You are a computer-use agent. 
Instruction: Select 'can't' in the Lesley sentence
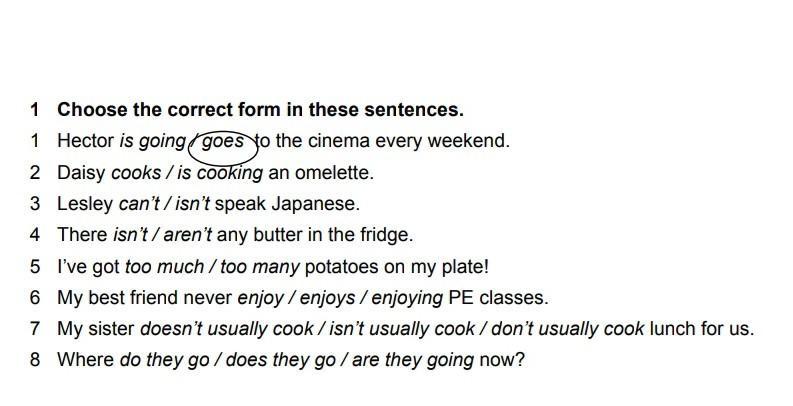pos(139,204)
